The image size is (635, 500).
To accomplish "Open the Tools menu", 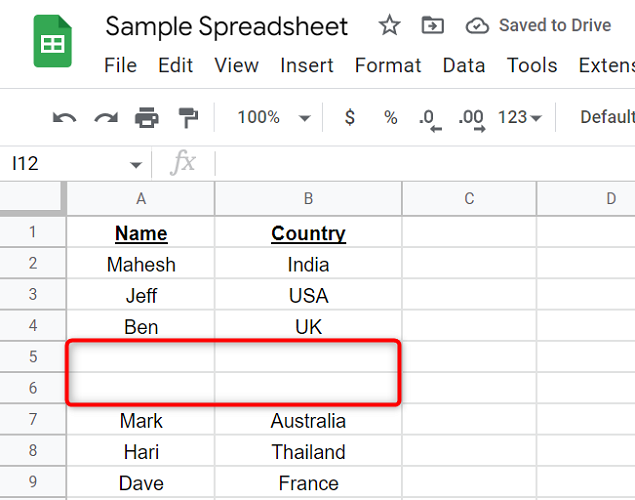I will pos(532,65).
